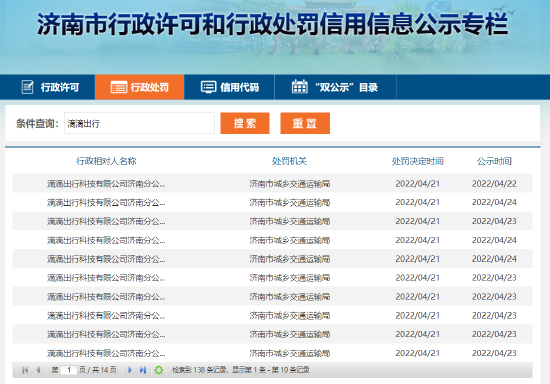
Task: Go to previous page arrow icon
Action: coord(38,370)
